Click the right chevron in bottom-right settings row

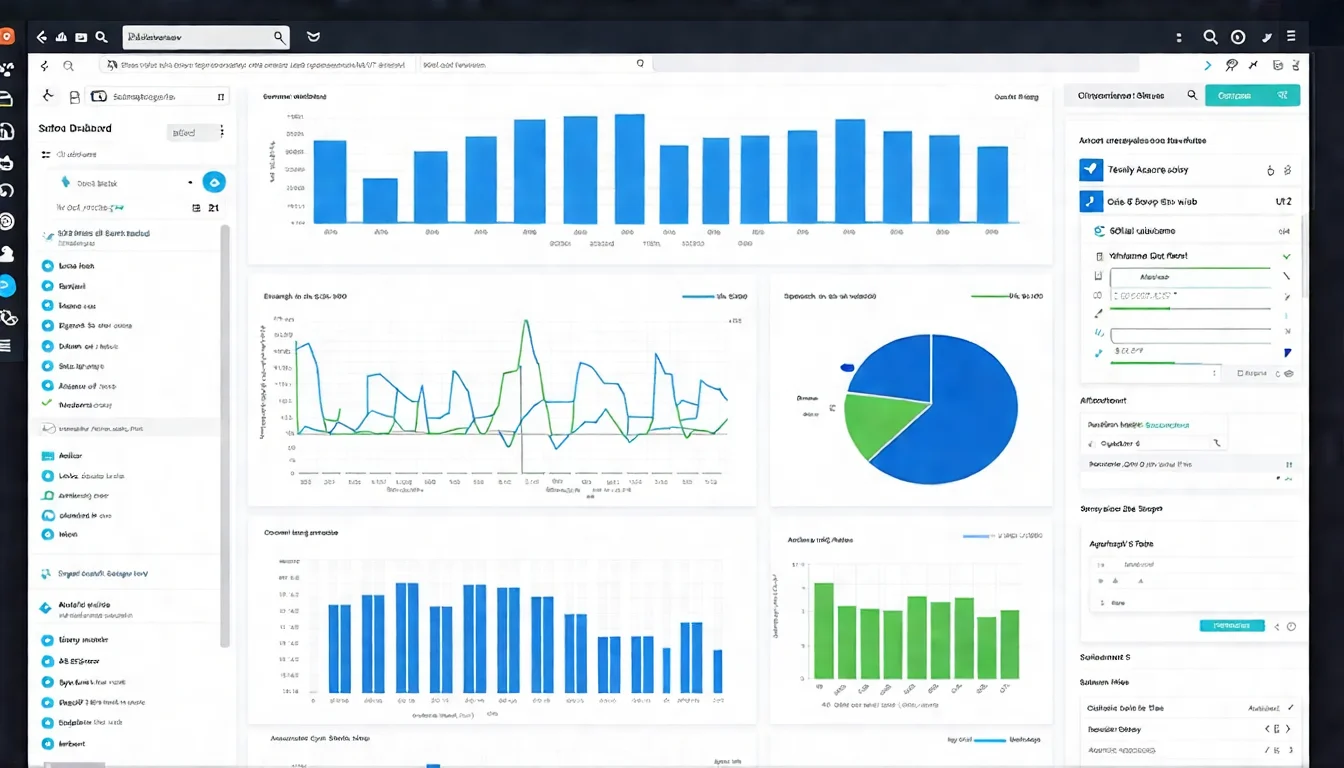pos(1288,729)
